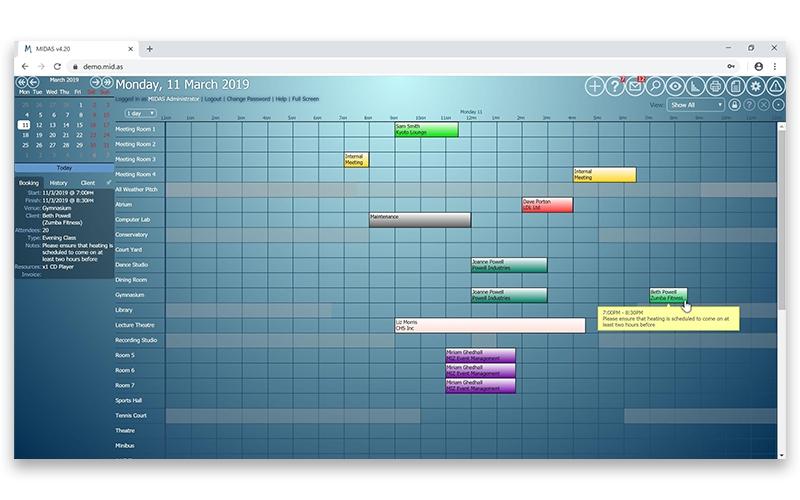Click the small dot circle icon near View
This screenshot has height=500, width=800.
tap(779, 105)
